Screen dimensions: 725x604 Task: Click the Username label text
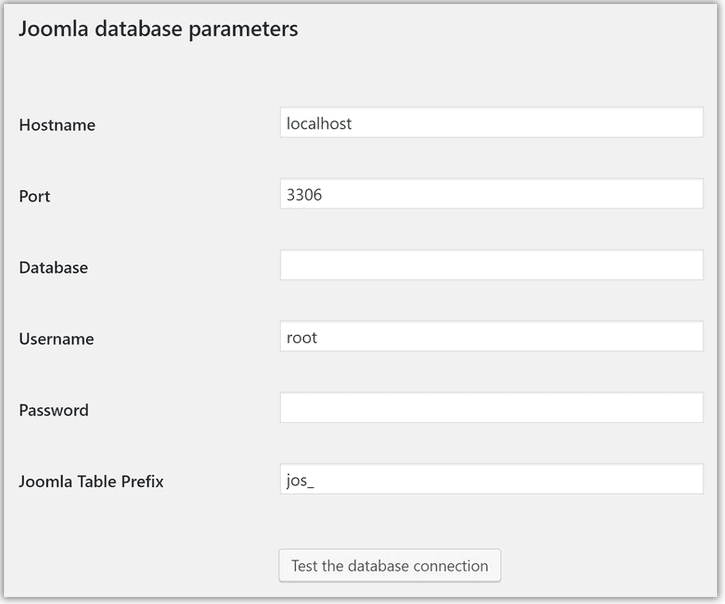point(56,339)
